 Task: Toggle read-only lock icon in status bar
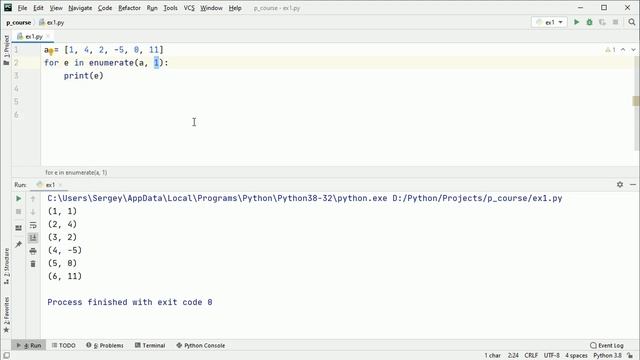pos(630,356)
